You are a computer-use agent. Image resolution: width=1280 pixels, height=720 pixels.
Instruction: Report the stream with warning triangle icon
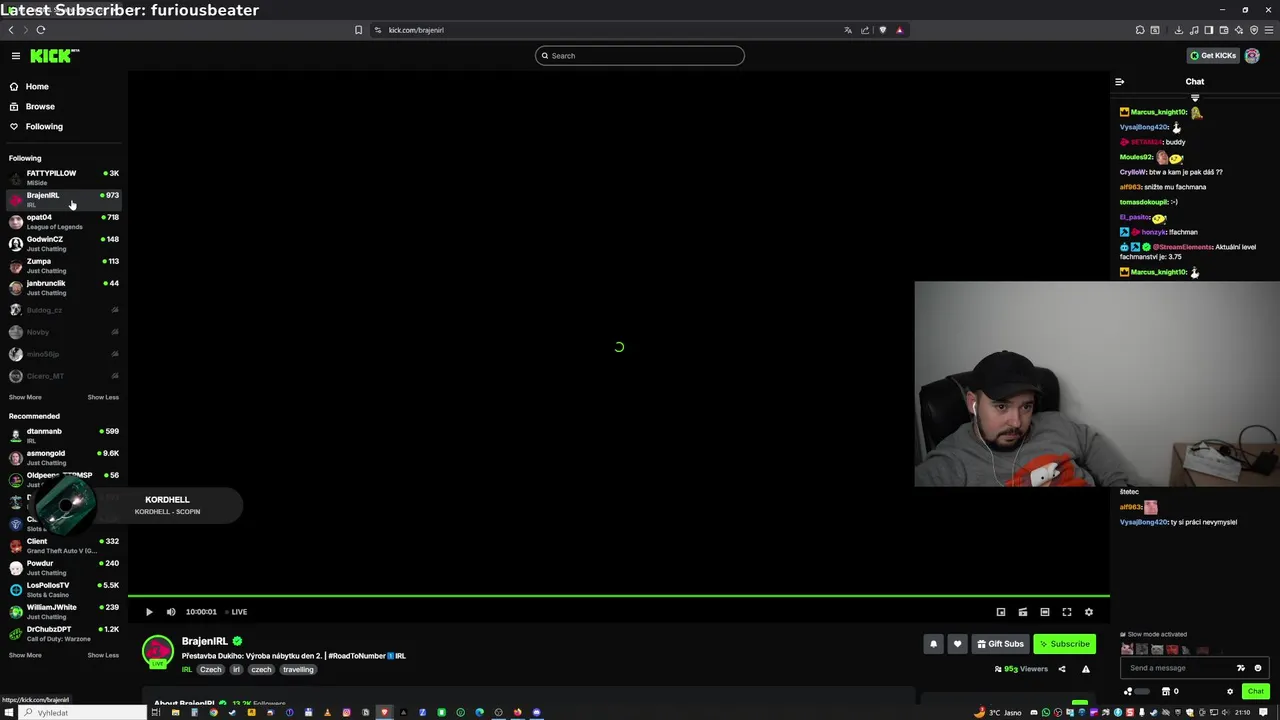coord(1086,669)
